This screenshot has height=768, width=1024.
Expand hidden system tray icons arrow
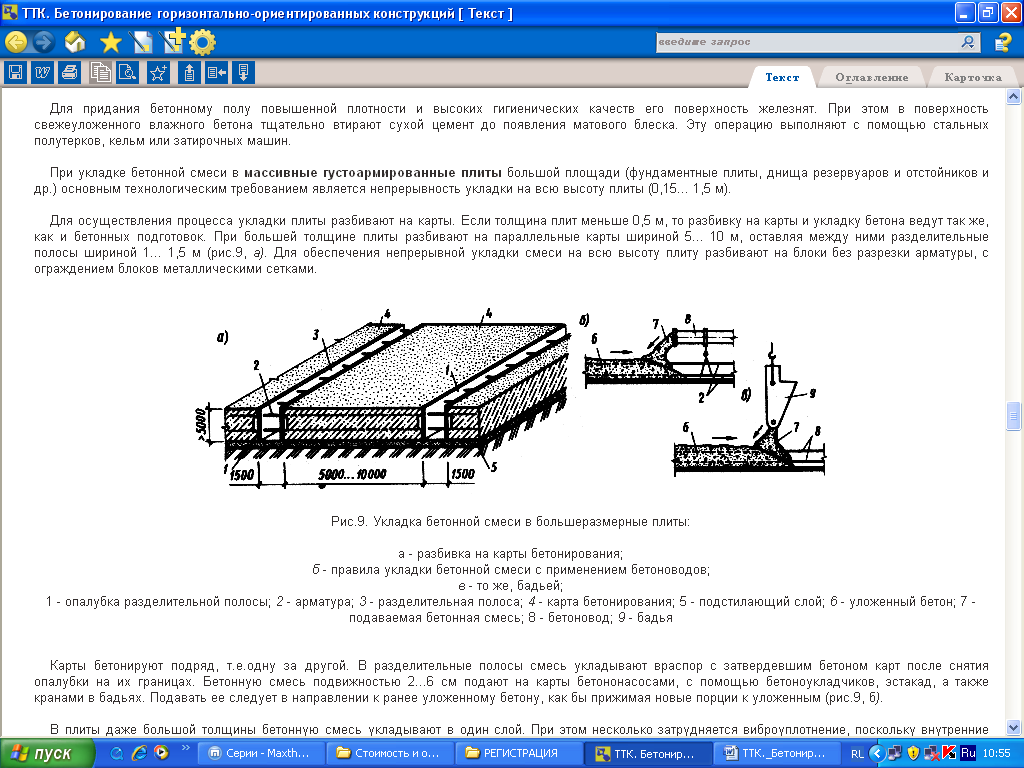click(876, 753)
